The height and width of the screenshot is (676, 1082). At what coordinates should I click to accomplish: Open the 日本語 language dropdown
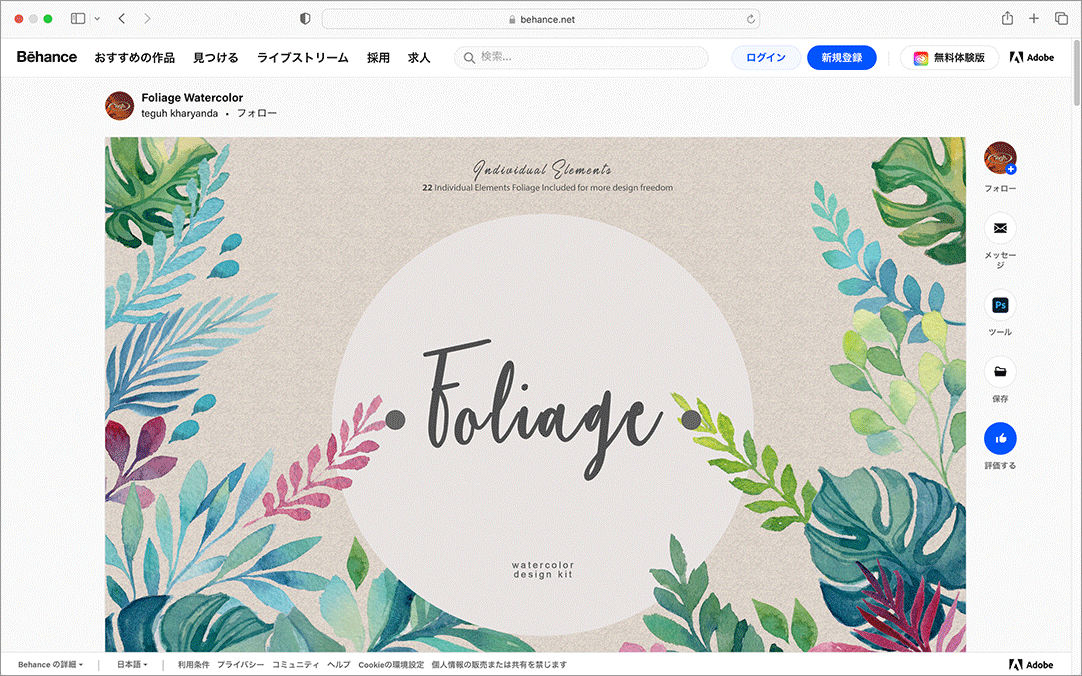point(132,665)
